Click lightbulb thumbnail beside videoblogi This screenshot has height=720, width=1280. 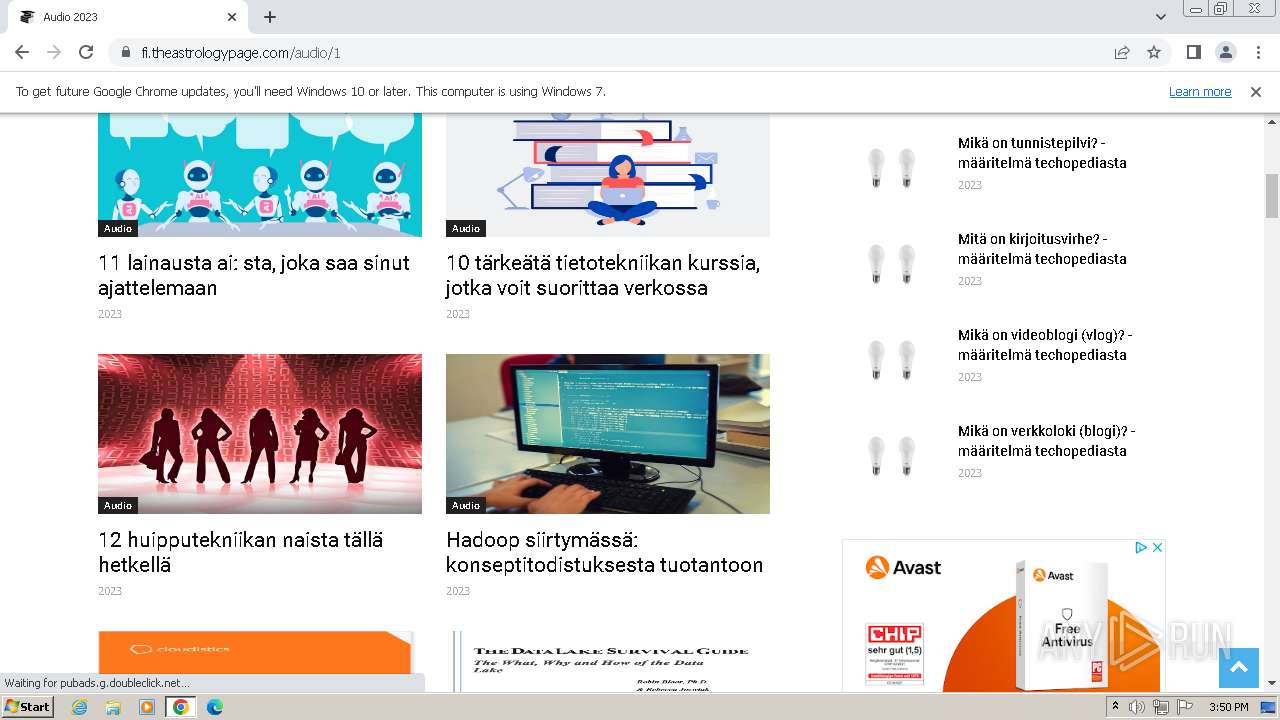coord(892,359)
